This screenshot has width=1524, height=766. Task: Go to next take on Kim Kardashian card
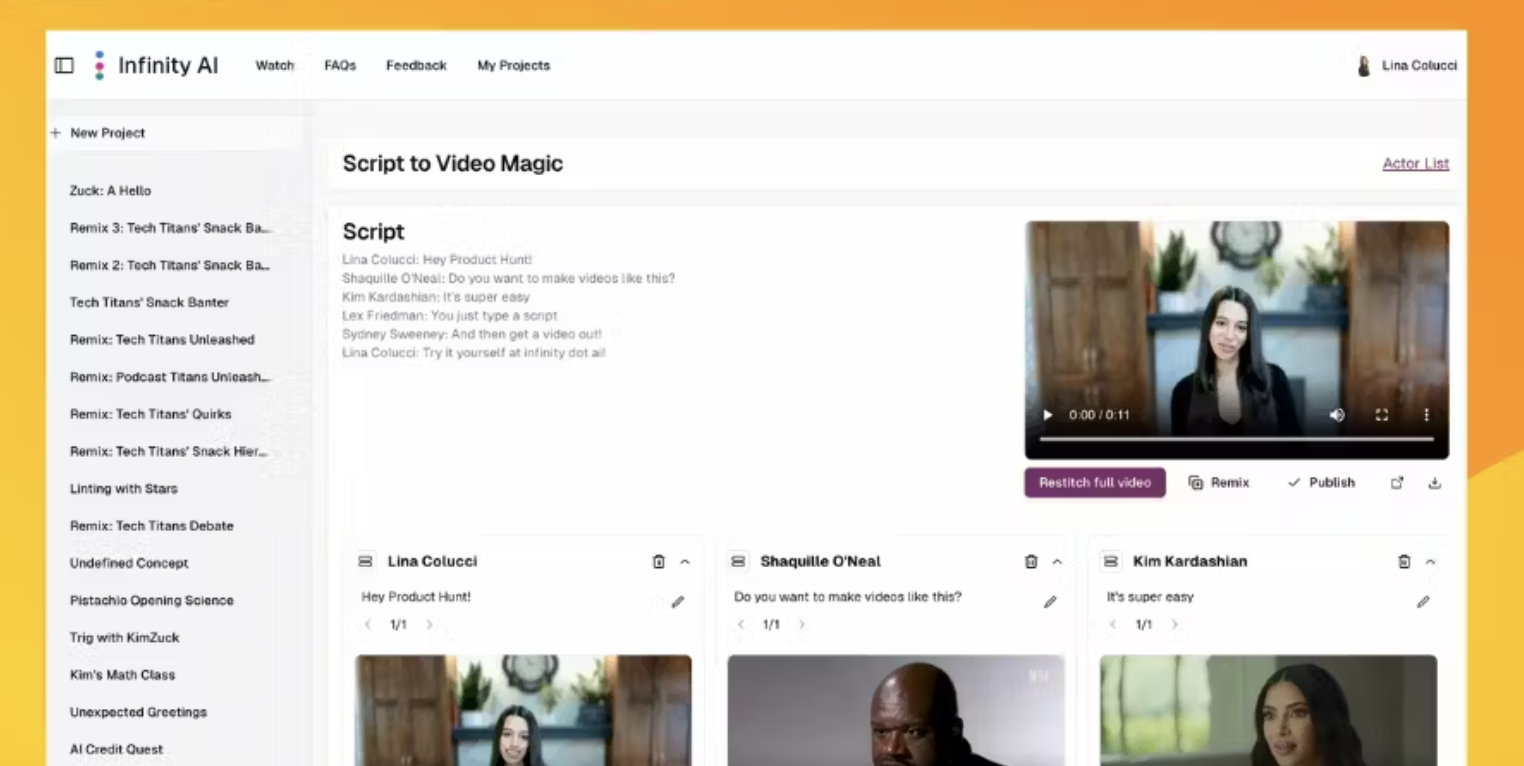pyautogui.click(x=1175, y=625)
